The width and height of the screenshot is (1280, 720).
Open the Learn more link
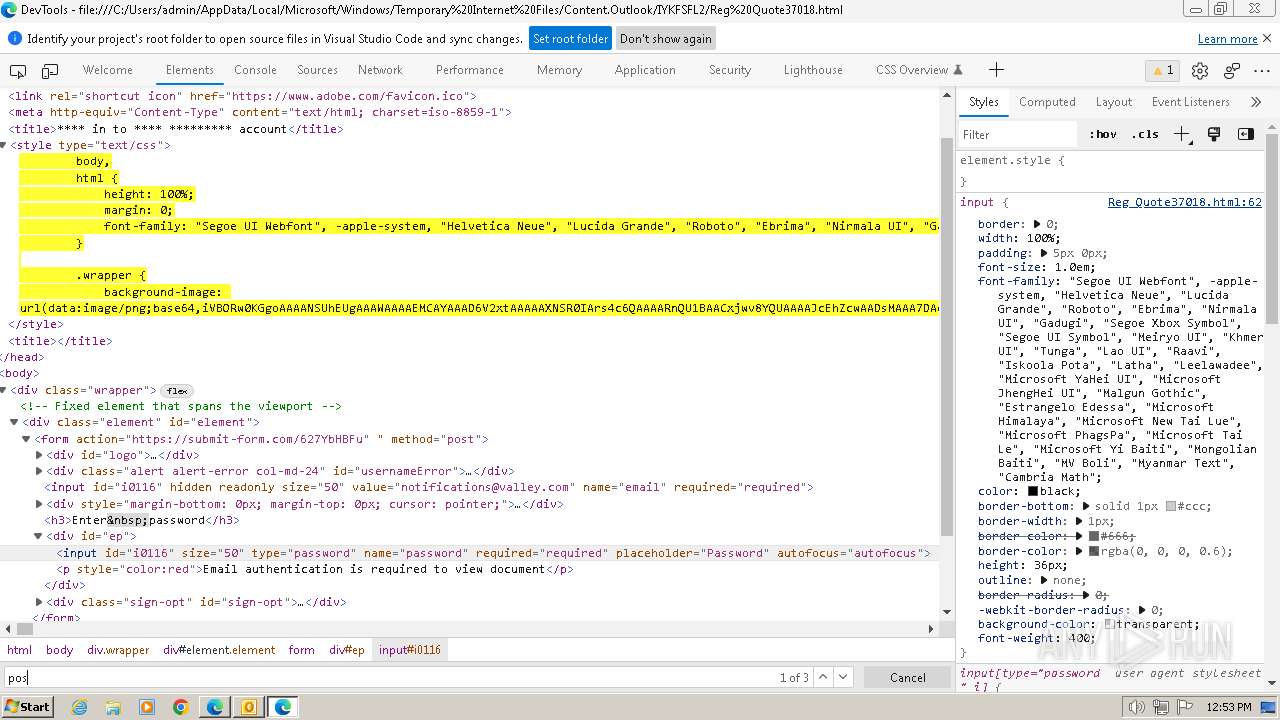[1227, 39]
